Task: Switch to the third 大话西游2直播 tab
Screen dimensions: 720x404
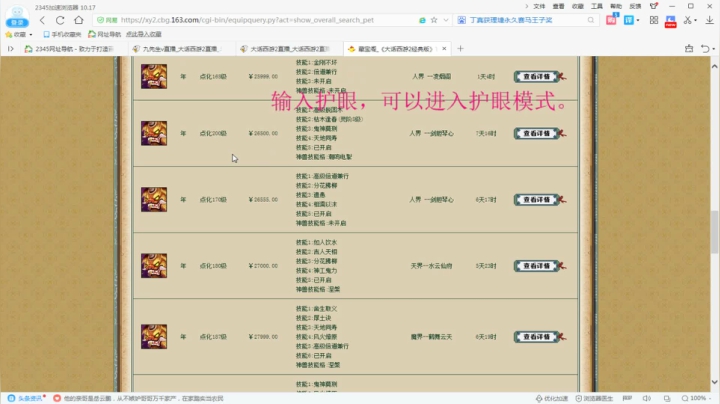Action: [287, 49]
